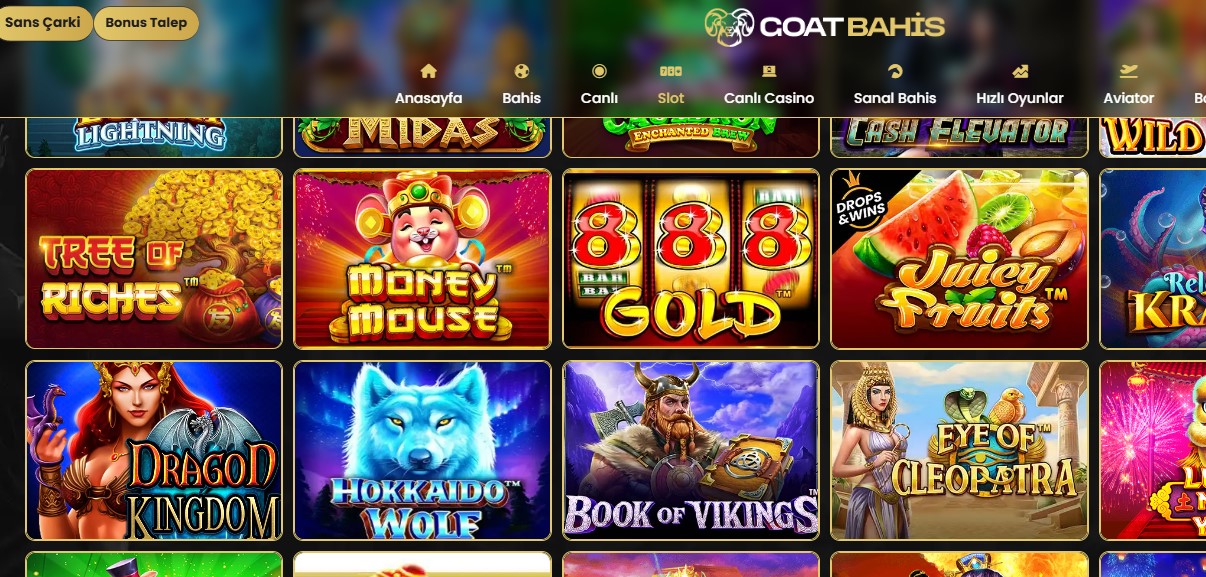Screen dimensions: 1206x577
Task: Click the Goat Bahis logo
Action: 824,27
